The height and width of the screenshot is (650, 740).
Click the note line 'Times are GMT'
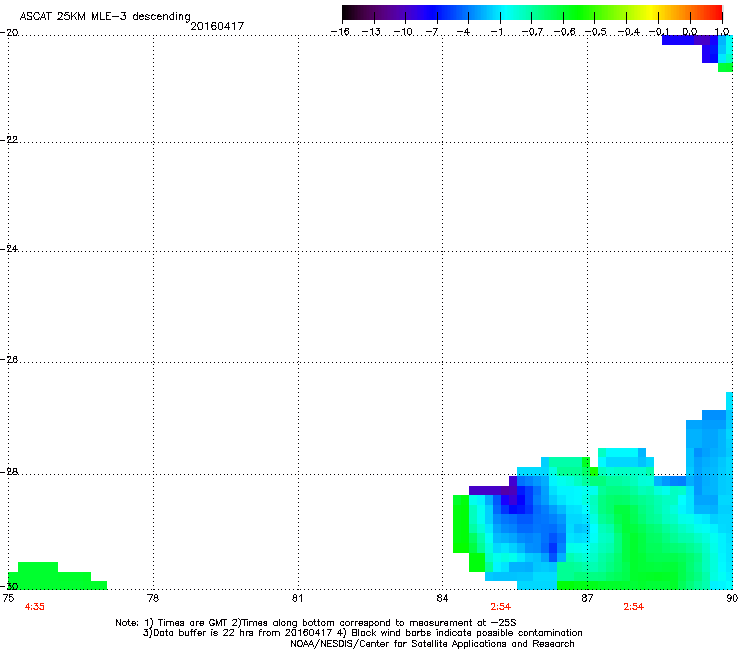[316, 623]
